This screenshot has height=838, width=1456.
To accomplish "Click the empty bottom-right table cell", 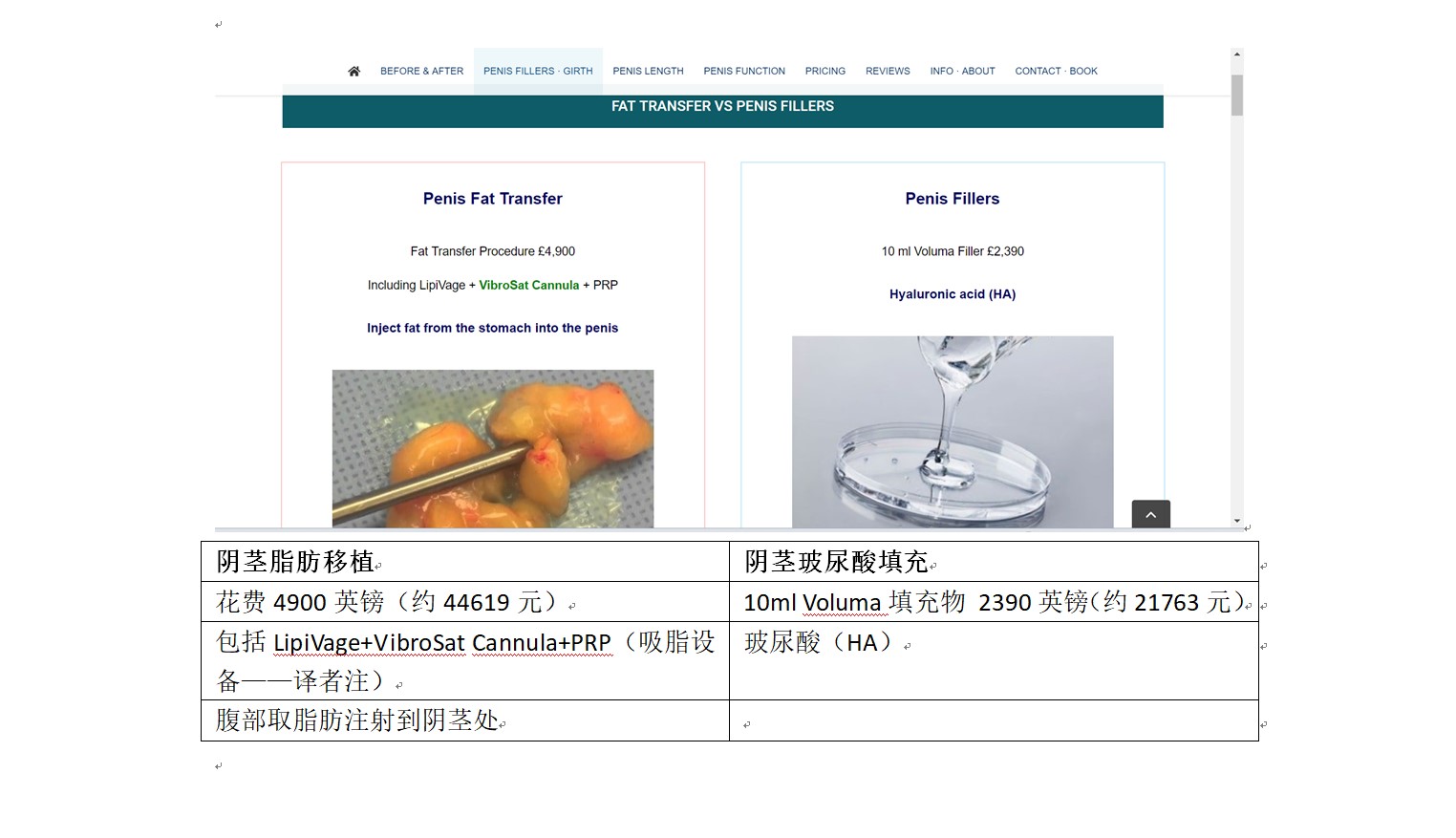I will pos(994,720).
